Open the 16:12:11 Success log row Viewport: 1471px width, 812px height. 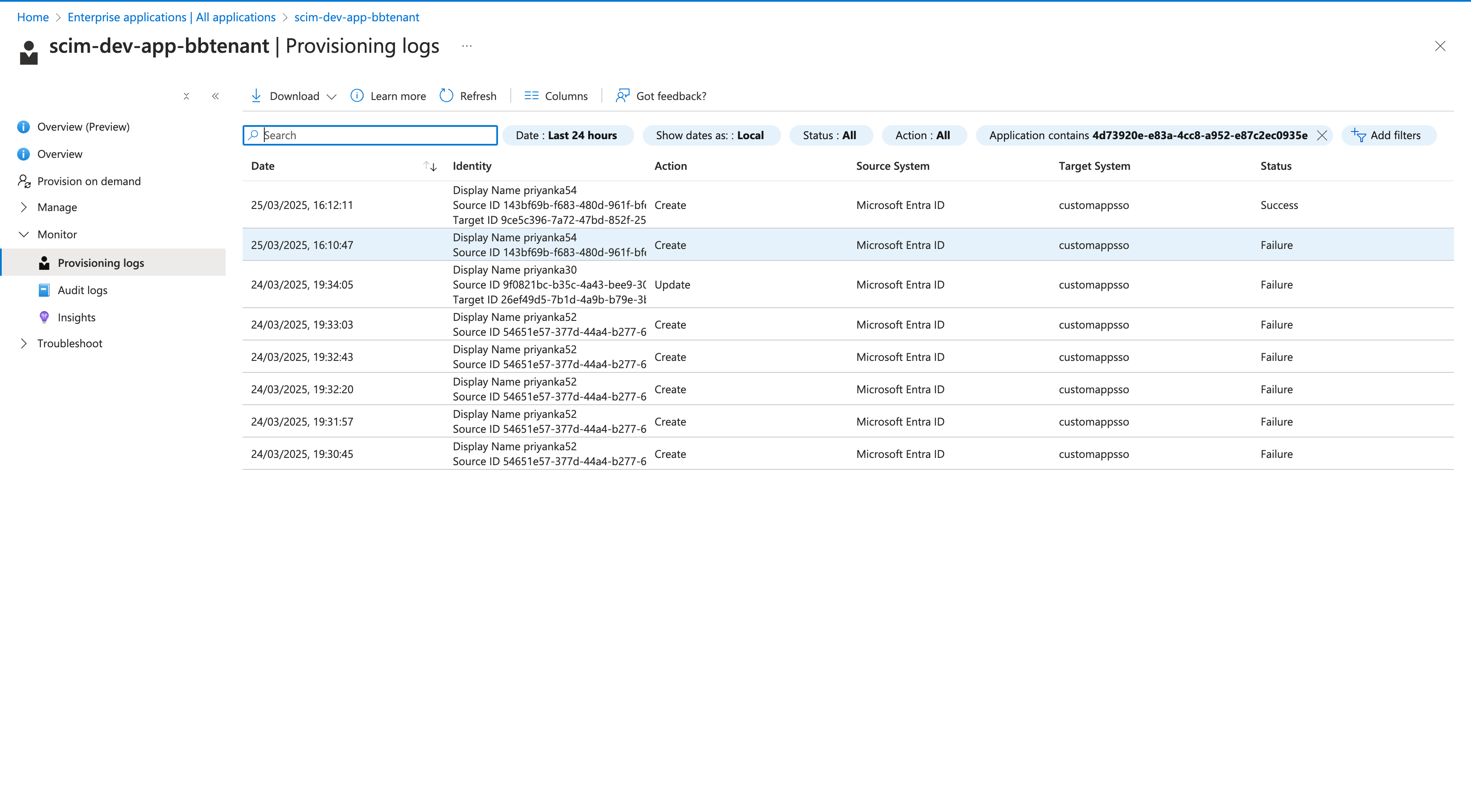tap(848, 205)
